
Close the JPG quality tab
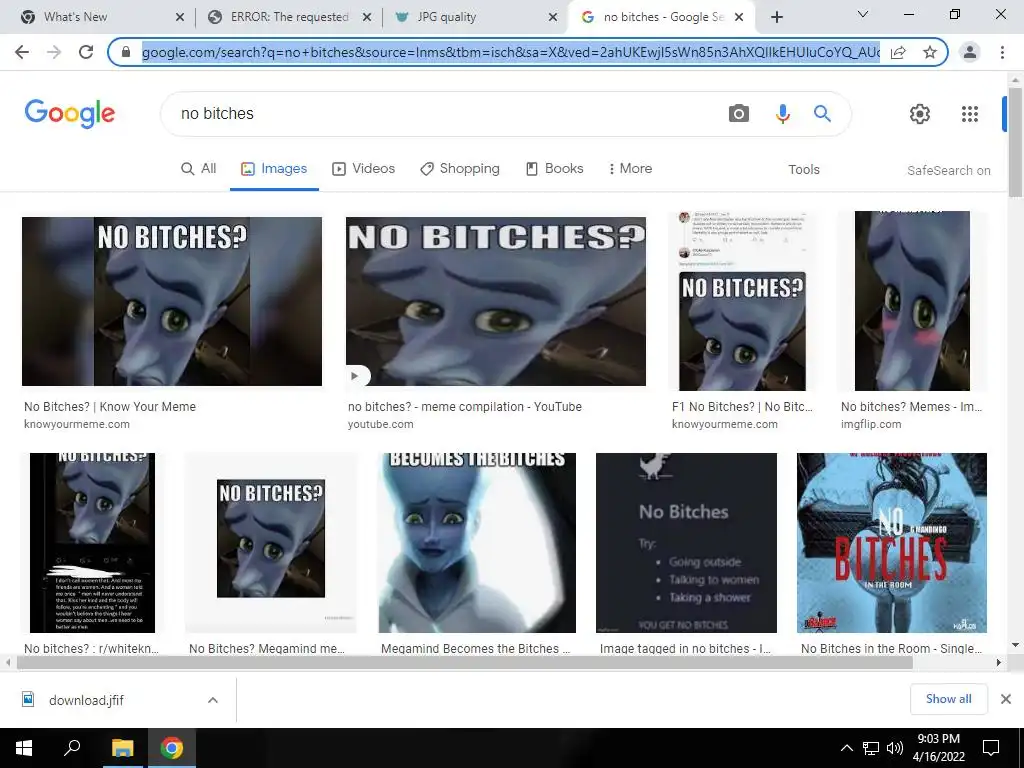tap(552, 18)
